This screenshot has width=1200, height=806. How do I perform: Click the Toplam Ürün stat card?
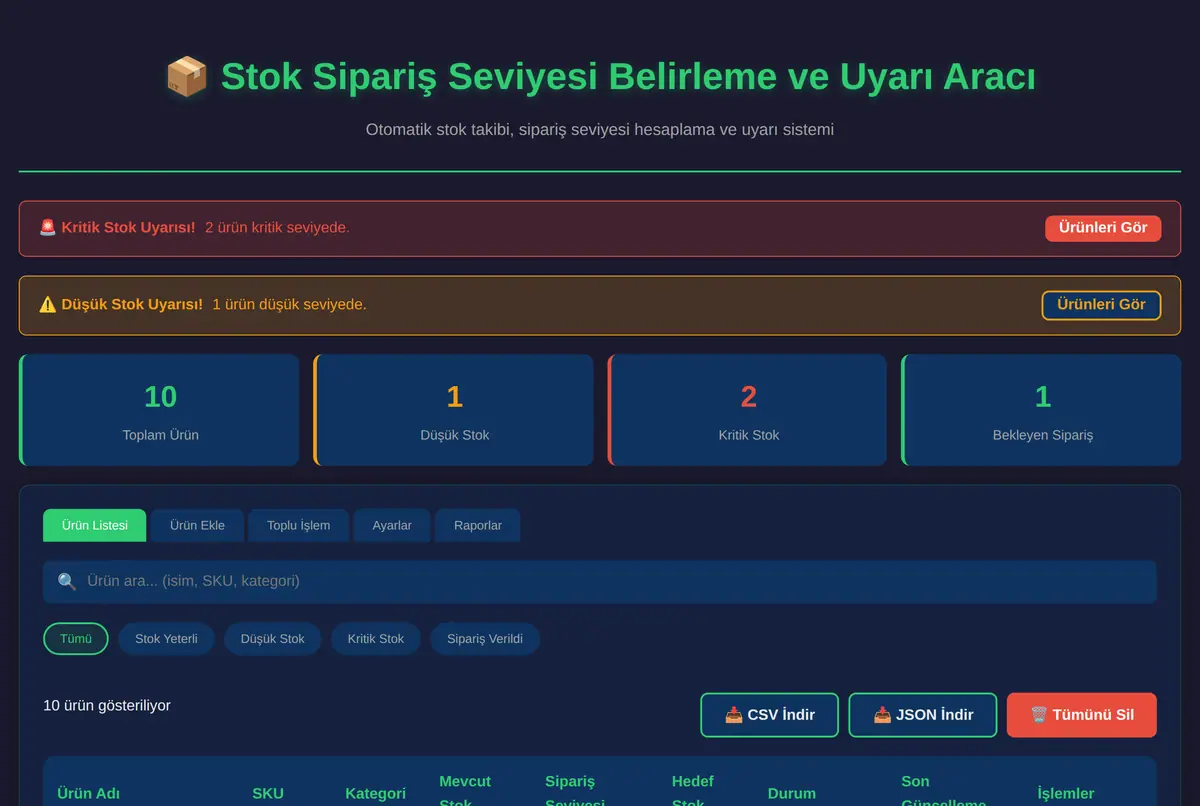159,410
